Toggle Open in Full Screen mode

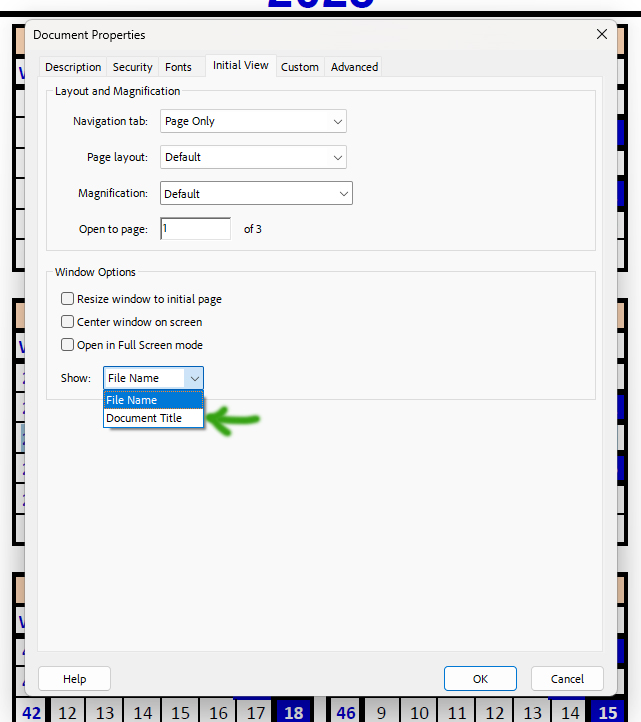click(67, 344)
